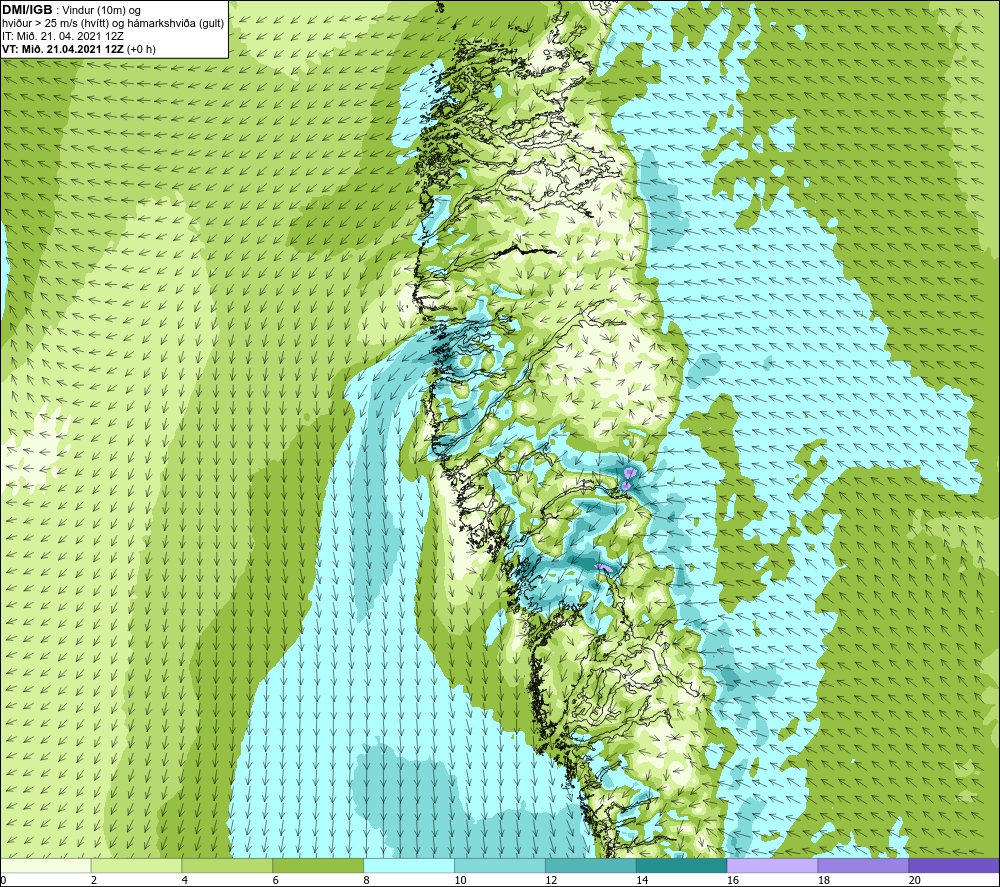The height and width of the screenshot is (887, 1000).
Task: Click the 'hviður > 25 m/s' description line
Action: coord(113,24)
